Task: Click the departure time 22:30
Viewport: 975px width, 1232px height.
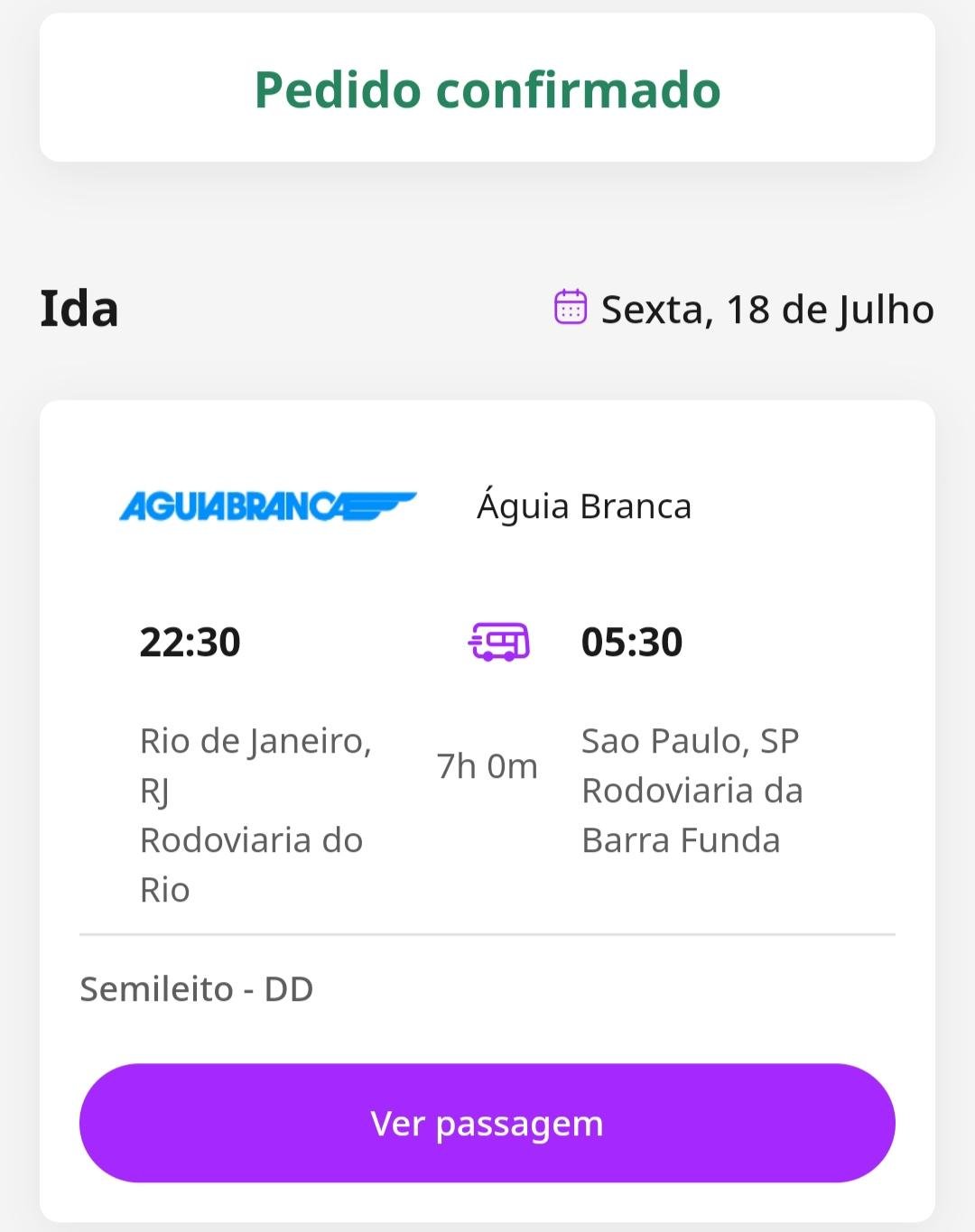Action: pyautogui.click(x=190, y=643)
